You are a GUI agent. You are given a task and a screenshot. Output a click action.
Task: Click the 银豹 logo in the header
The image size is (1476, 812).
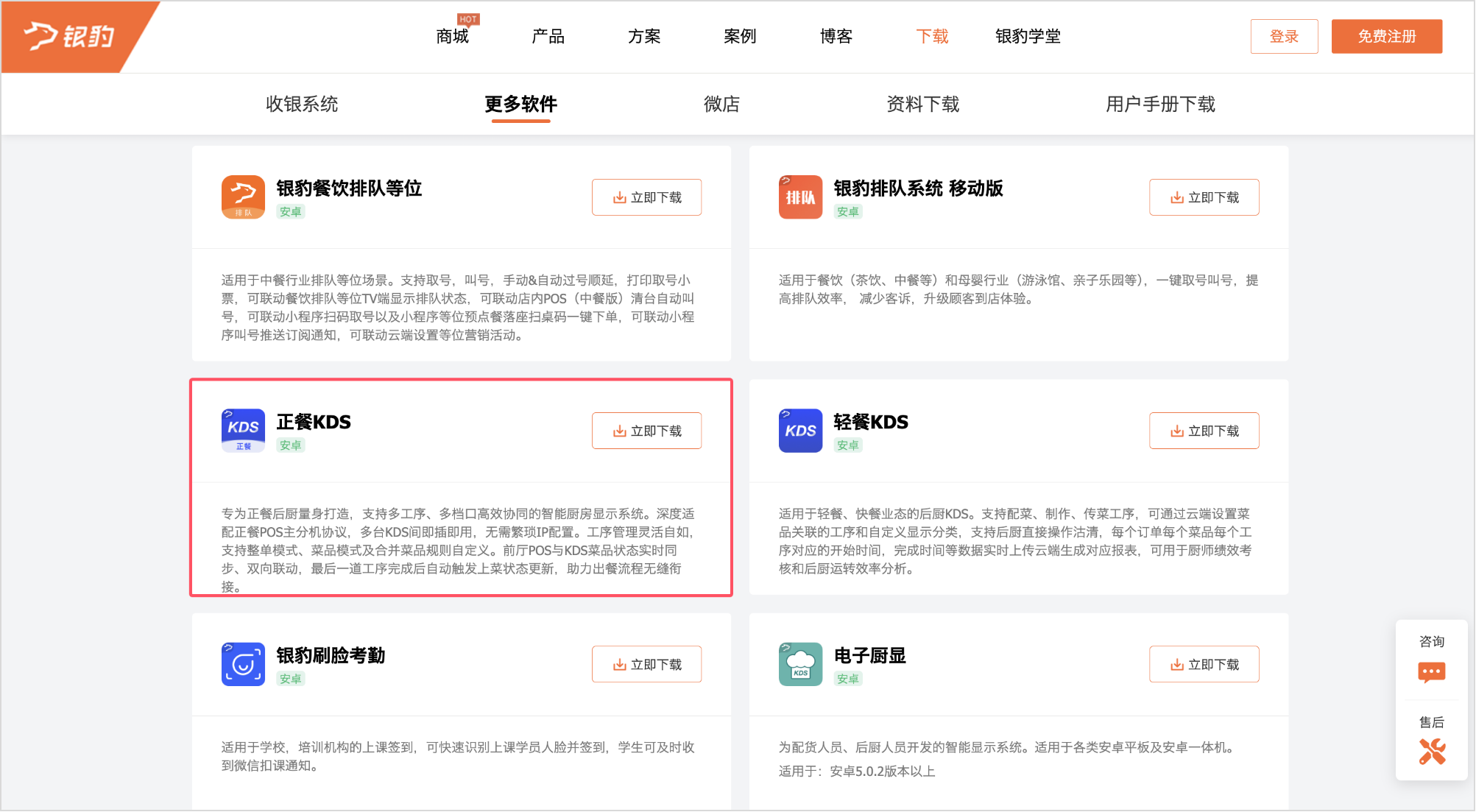(x=68, y=36)
